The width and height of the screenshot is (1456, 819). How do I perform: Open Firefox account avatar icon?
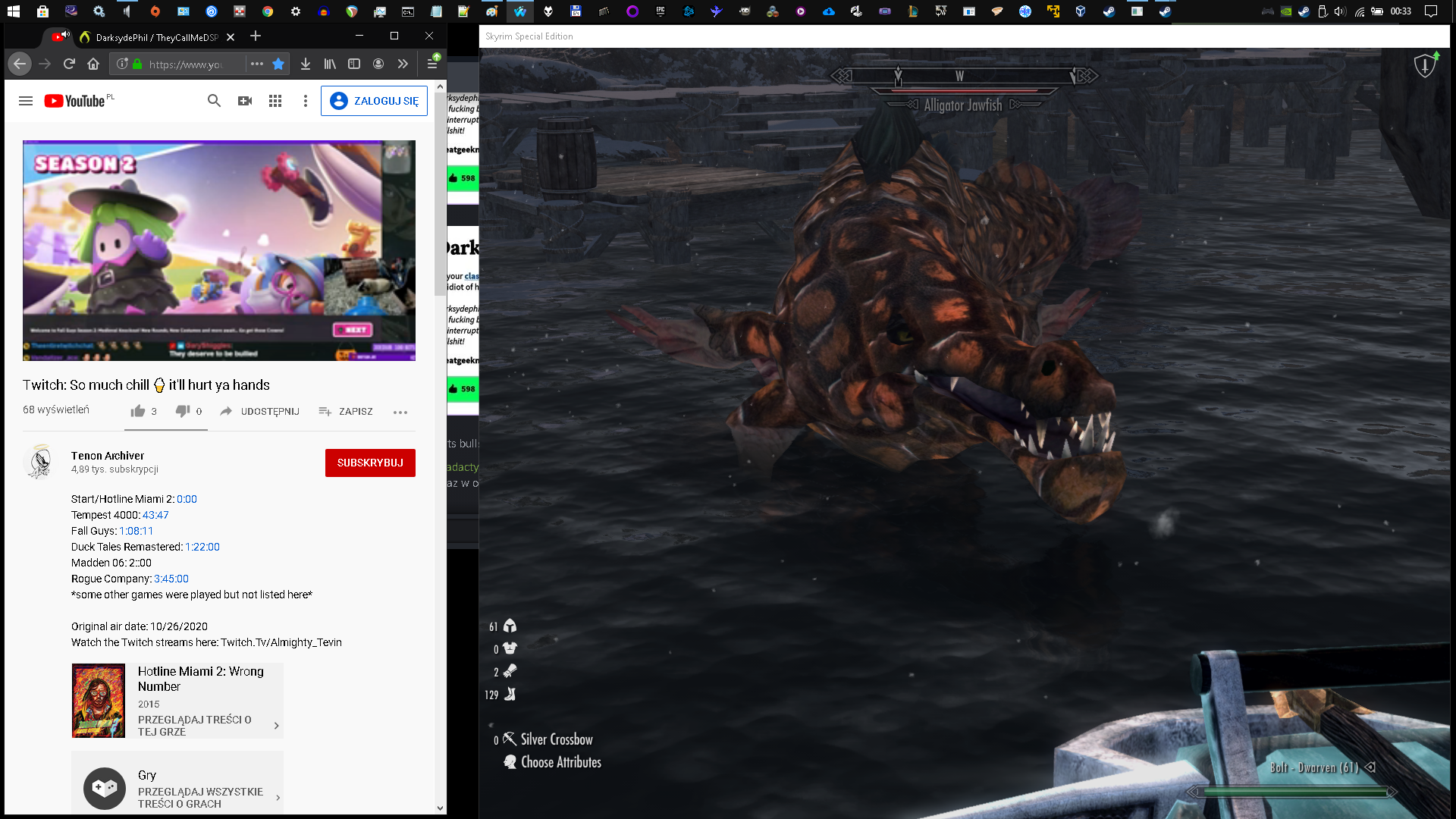click(378, 64)
